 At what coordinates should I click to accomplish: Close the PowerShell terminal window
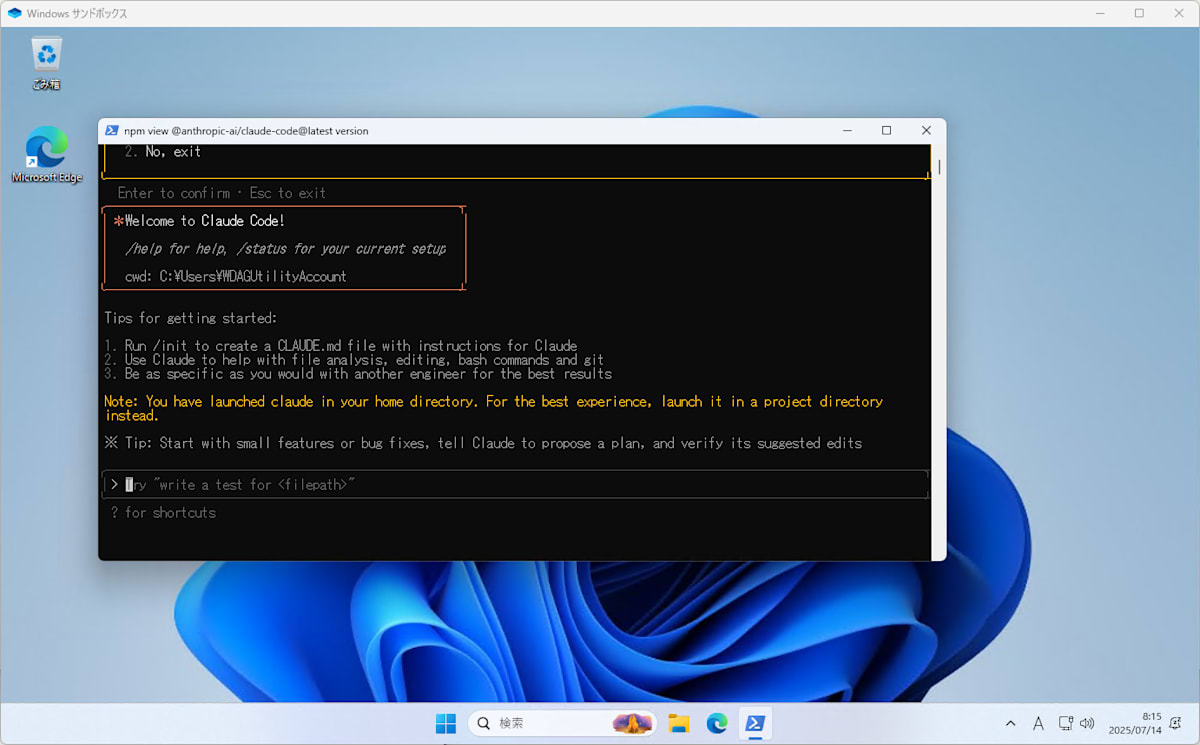926,131
